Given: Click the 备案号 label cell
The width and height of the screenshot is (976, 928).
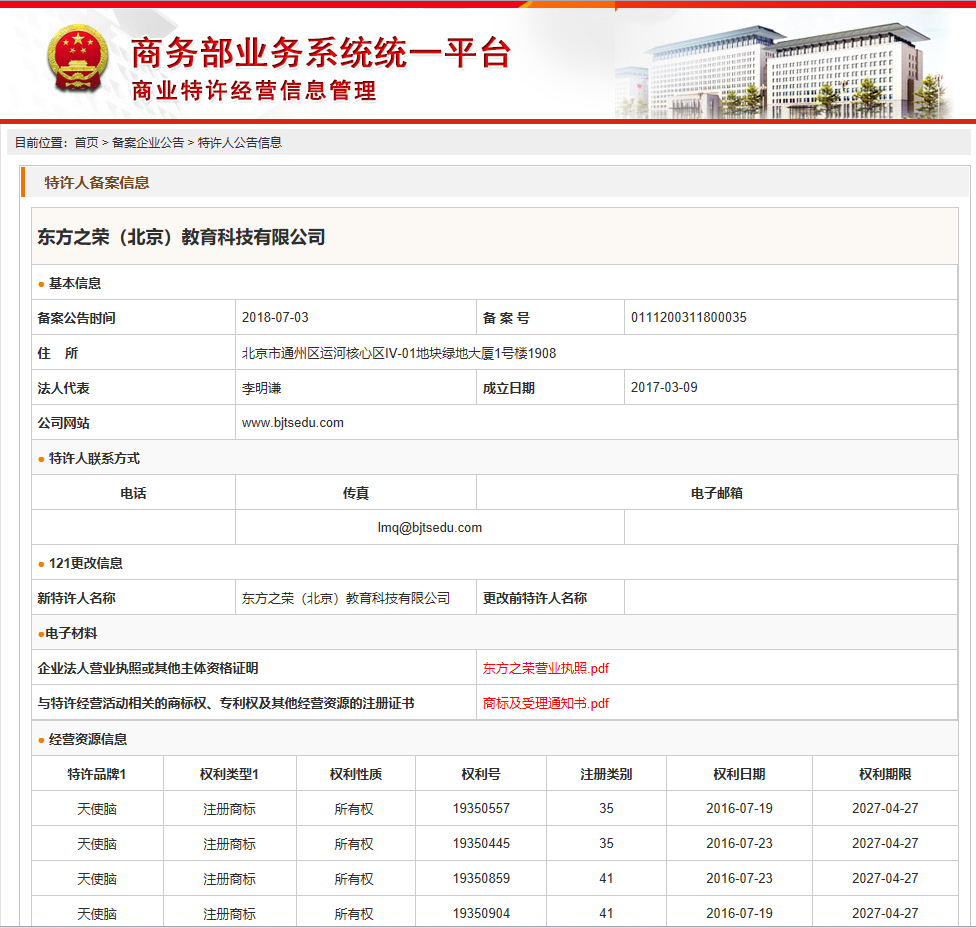Looking at the screenshot, I should [x=507, y=318].
